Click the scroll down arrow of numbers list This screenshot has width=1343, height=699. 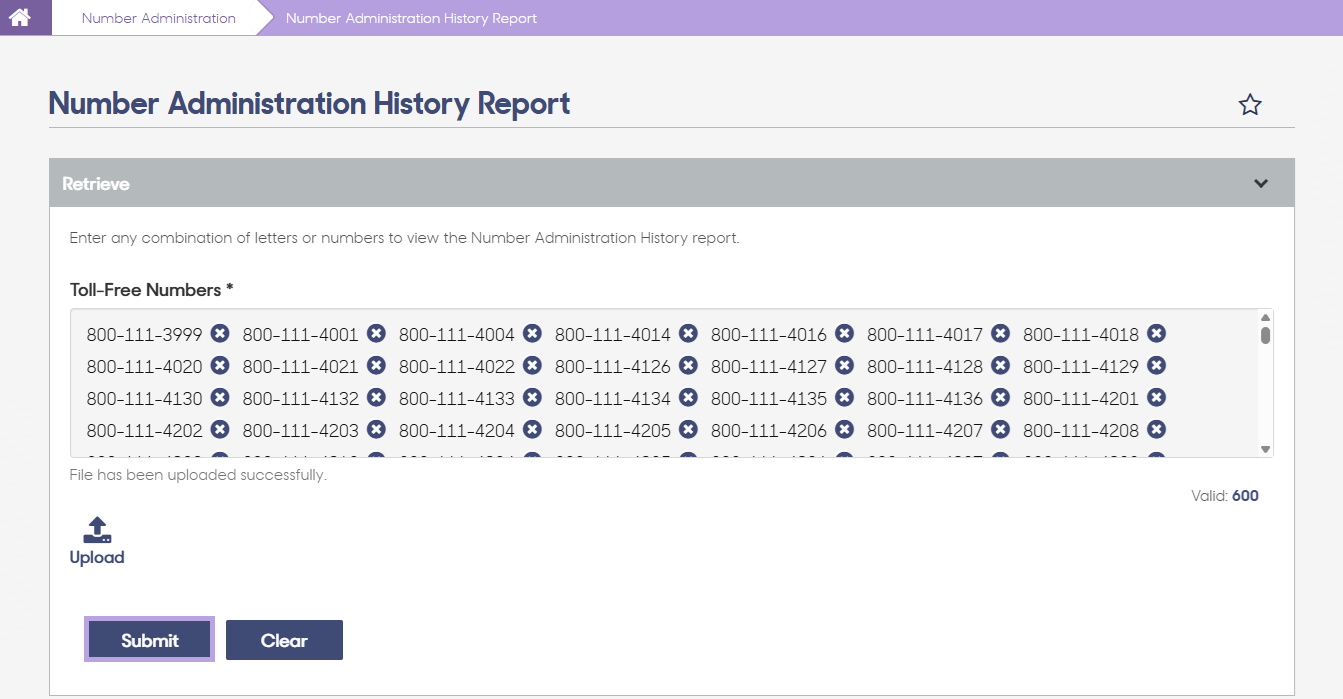[x=1266, y=449]
